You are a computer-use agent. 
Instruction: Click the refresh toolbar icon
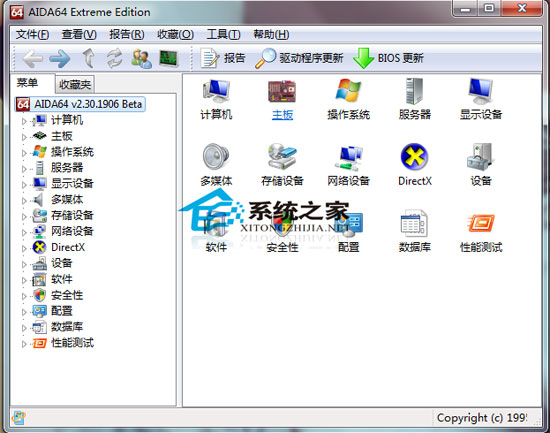(114, 58)
